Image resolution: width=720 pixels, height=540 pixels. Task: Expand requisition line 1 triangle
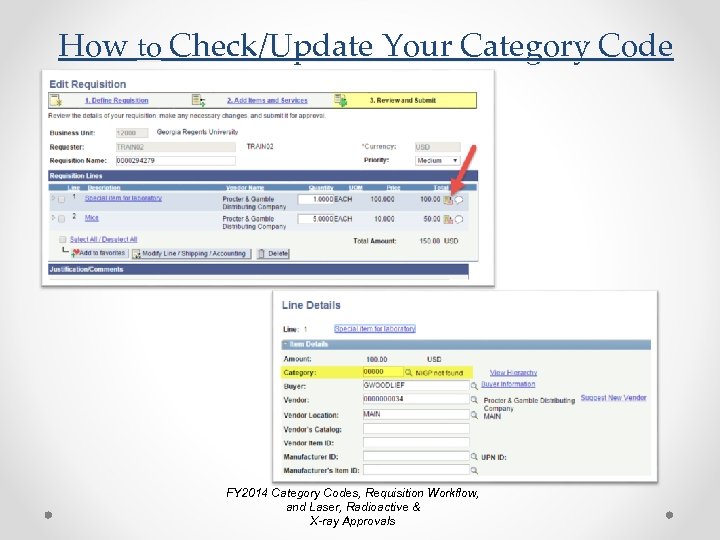click(53, 198)
